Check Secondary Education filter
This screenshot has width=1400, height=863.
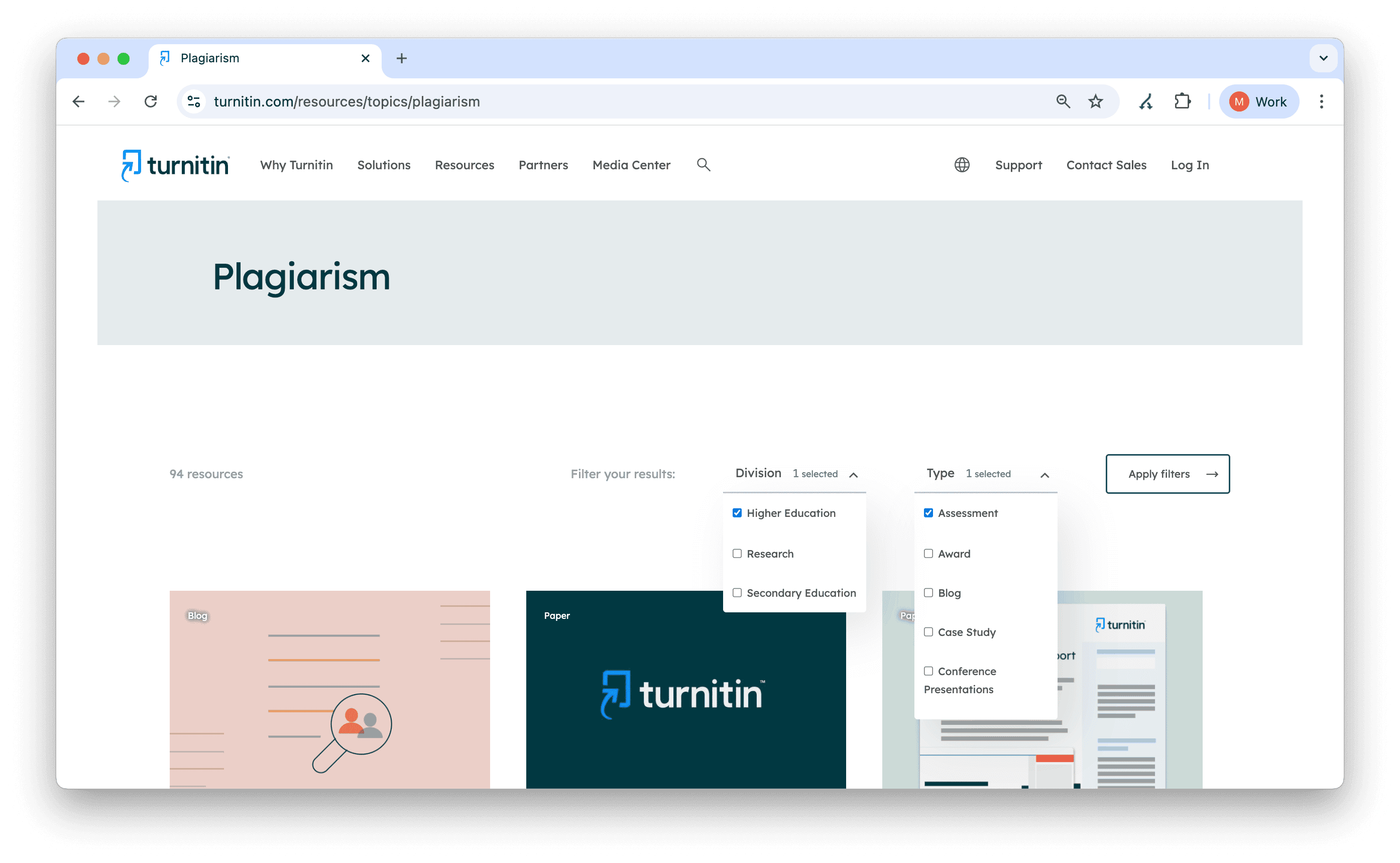(737, 593)
